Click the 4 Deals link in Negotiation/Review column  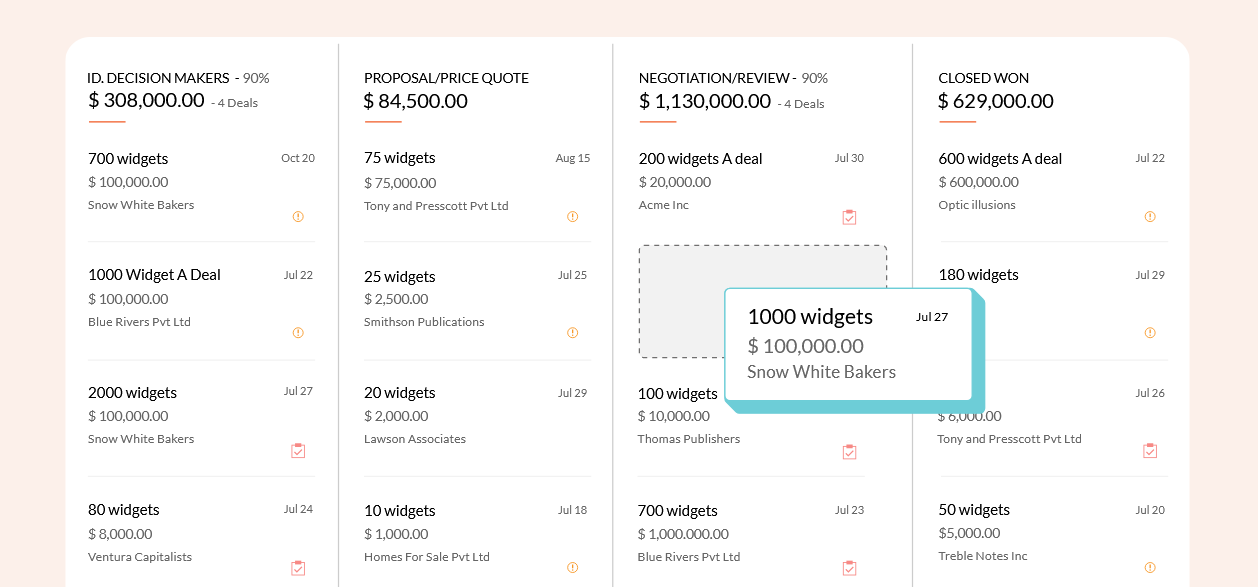(800, 104)
